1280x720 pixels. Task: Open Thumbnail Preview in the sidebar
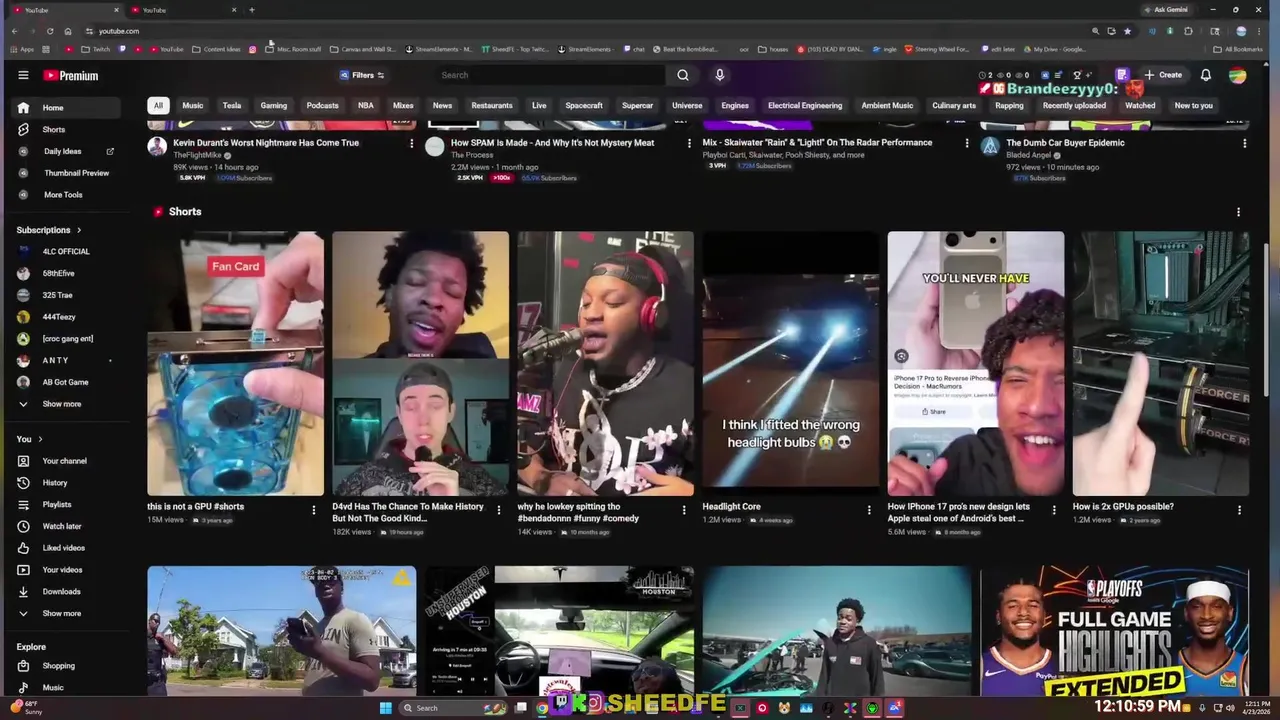pyautogui.click(x=65, y=173)
